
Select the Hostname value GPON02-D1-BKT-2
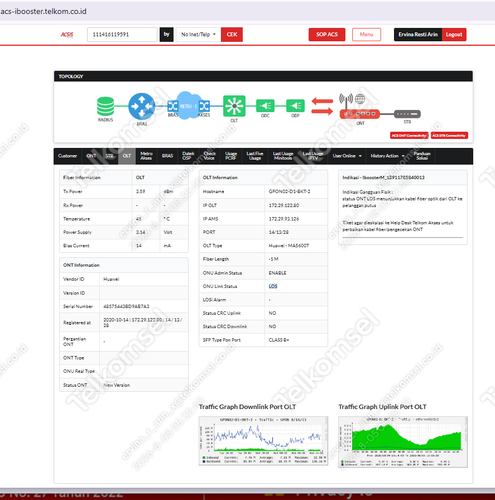pyautogui.click(x=289, y=192)
